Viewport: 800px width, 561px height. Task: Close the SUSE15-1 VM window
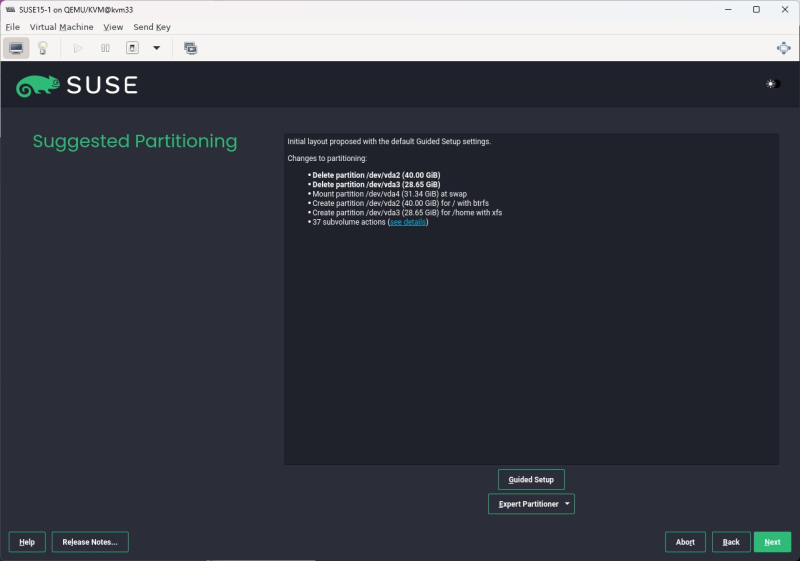(x=785, y=10)
